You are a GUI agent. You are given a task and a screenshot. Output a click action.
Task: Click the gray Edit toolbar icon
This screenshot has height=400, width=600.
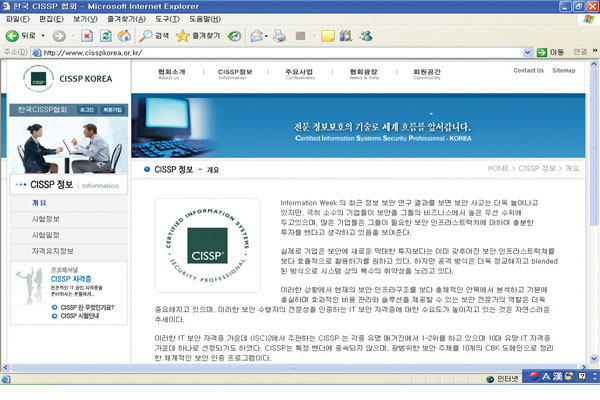pyautogui.click(x=300, y=36)
